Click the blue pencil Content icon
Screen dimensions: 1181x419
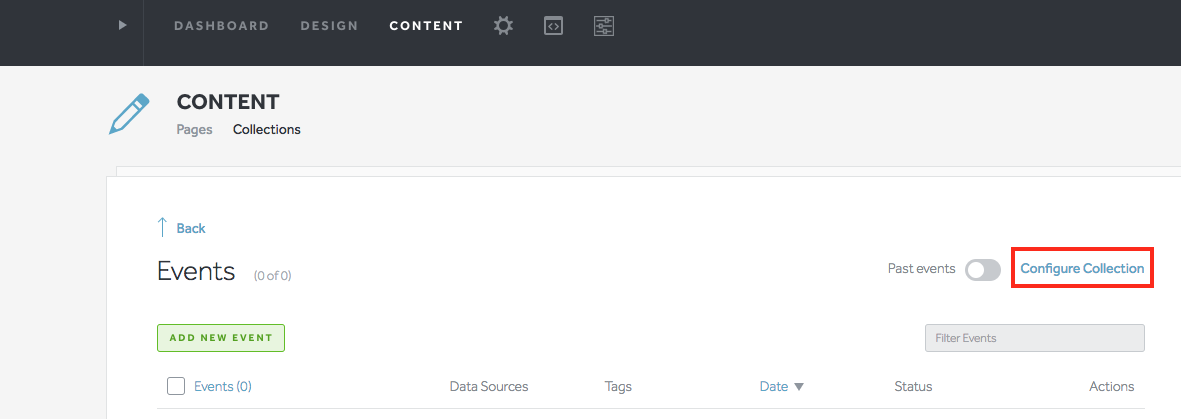(129, 113)
